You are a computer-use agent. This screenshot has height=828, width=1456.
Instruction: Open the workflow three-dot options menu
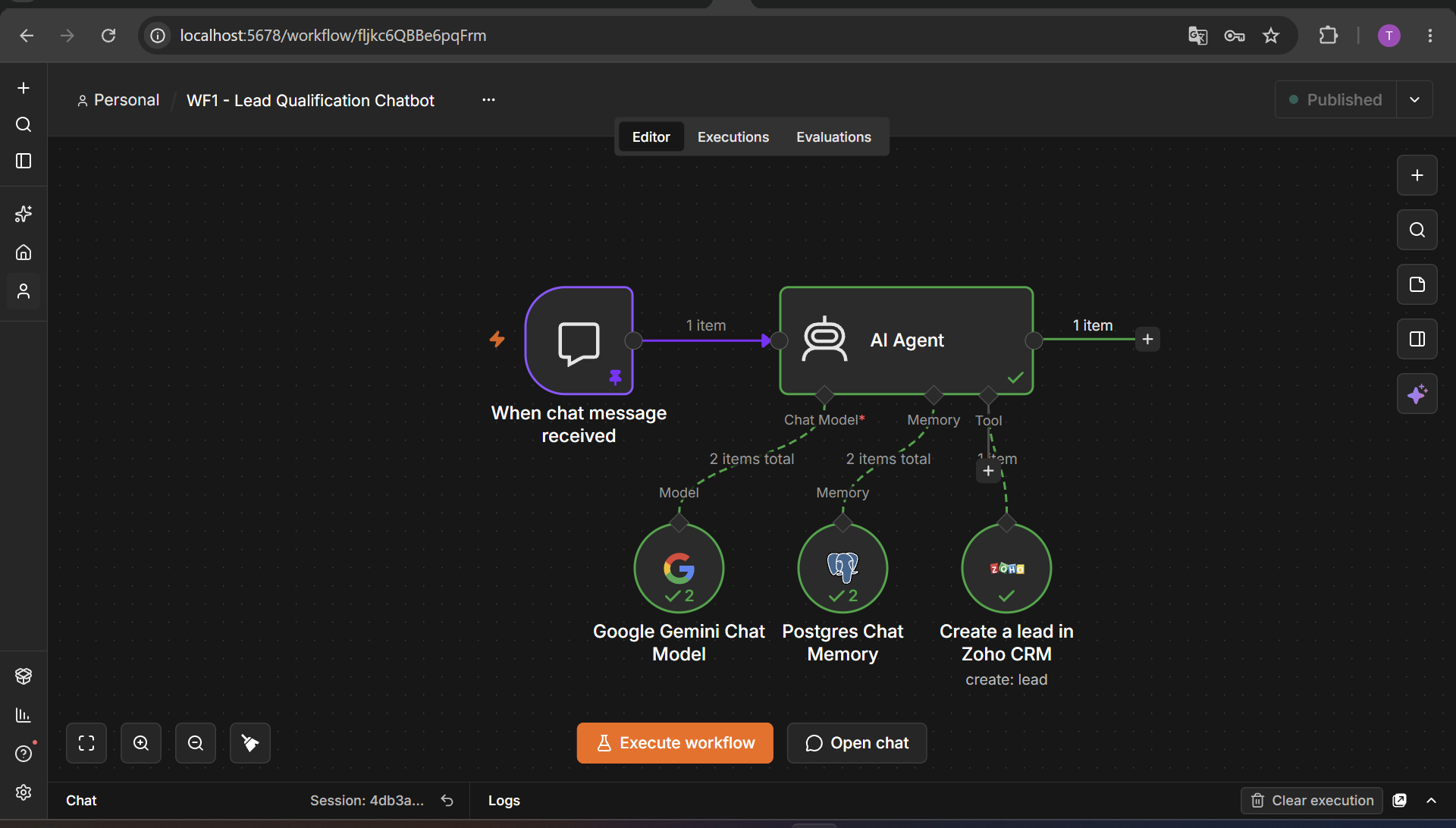(x=488, y=99)
